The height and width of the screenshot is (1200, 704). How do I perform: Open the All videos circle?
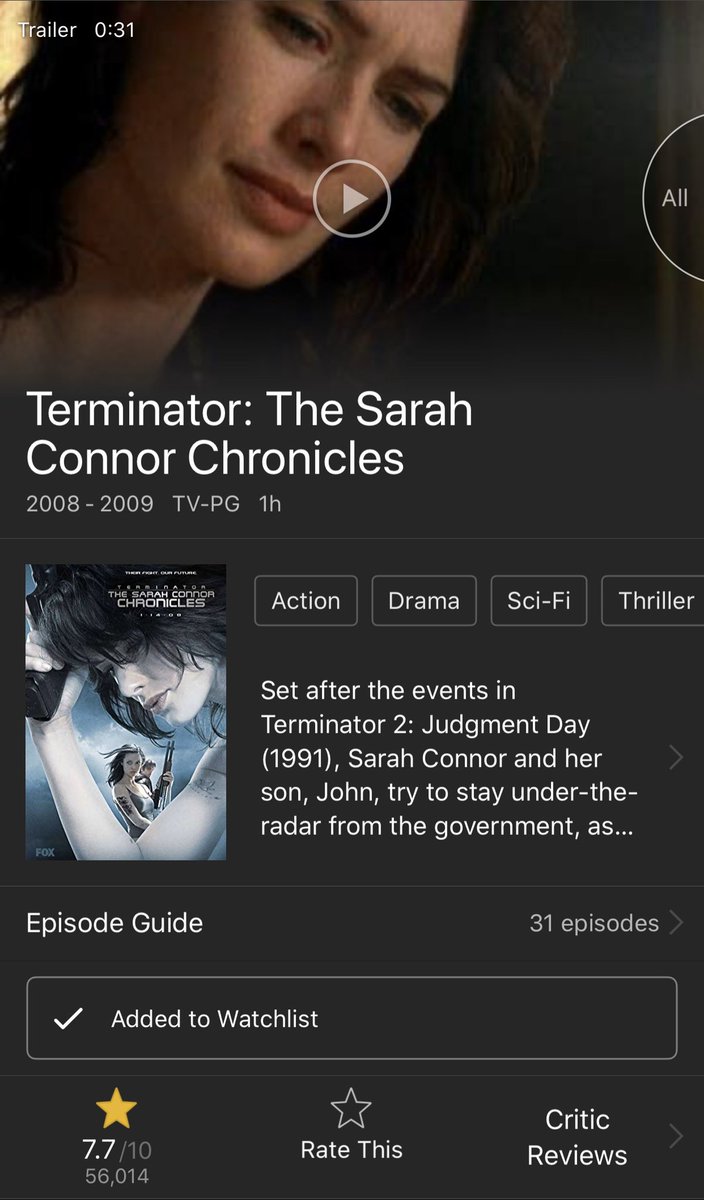coord(674,198)
